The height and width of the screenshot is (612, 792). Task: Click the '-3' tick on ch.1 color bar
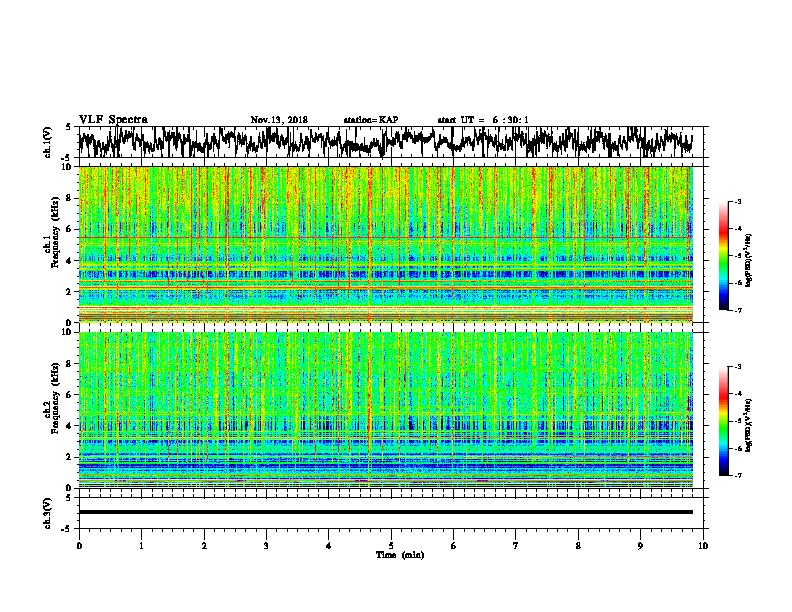(x=737, y=201)
